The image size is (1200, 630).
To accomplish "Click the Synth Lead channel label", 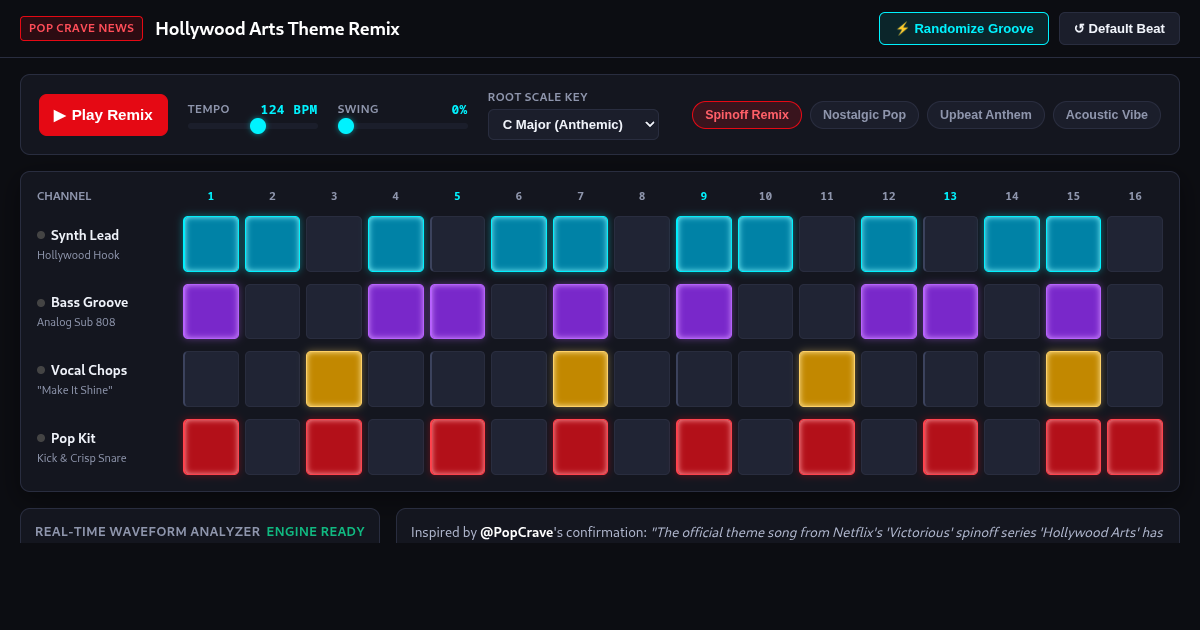I will (x=85, y=235).
